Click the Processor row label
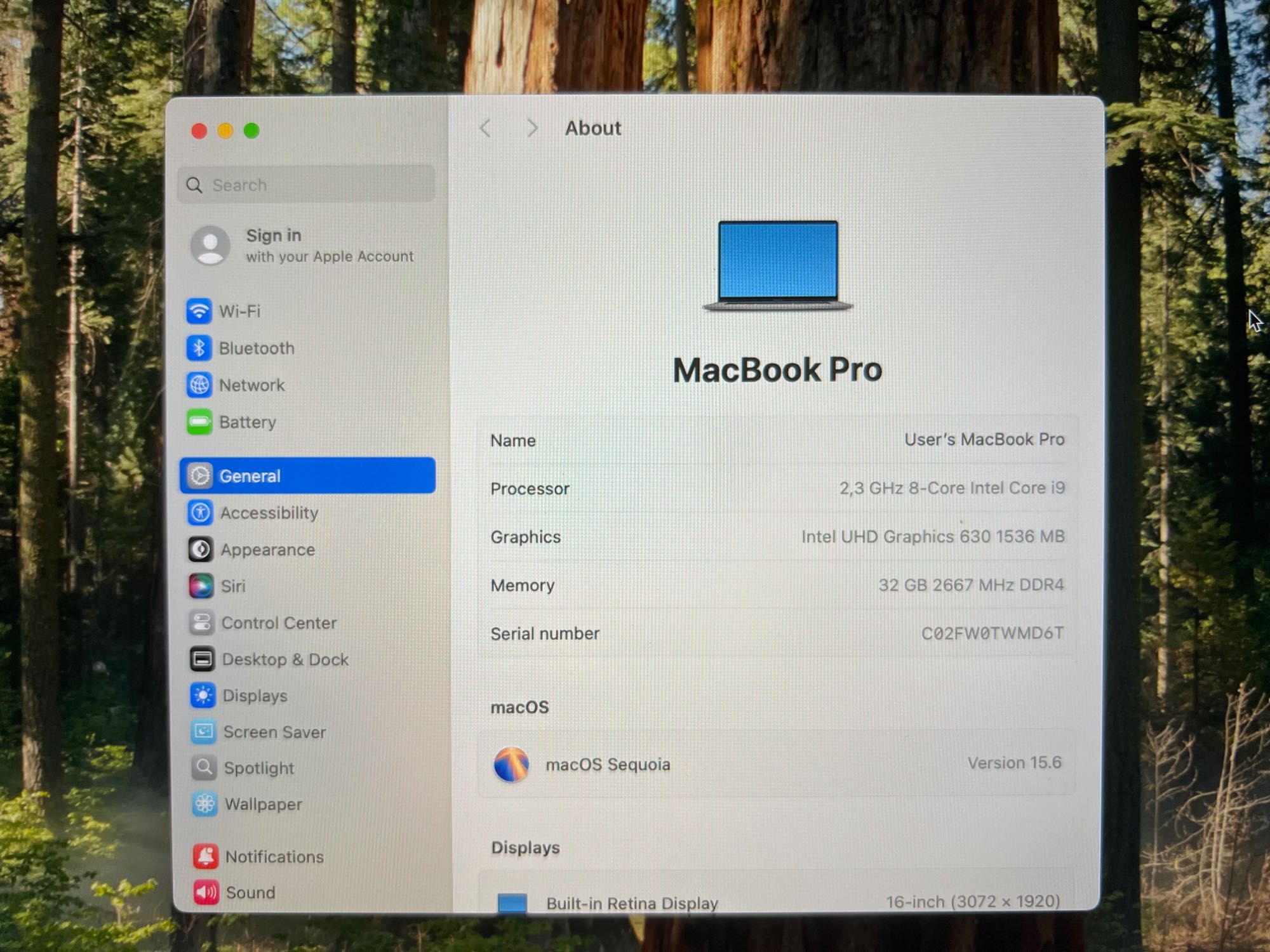 tap(530, 489)
